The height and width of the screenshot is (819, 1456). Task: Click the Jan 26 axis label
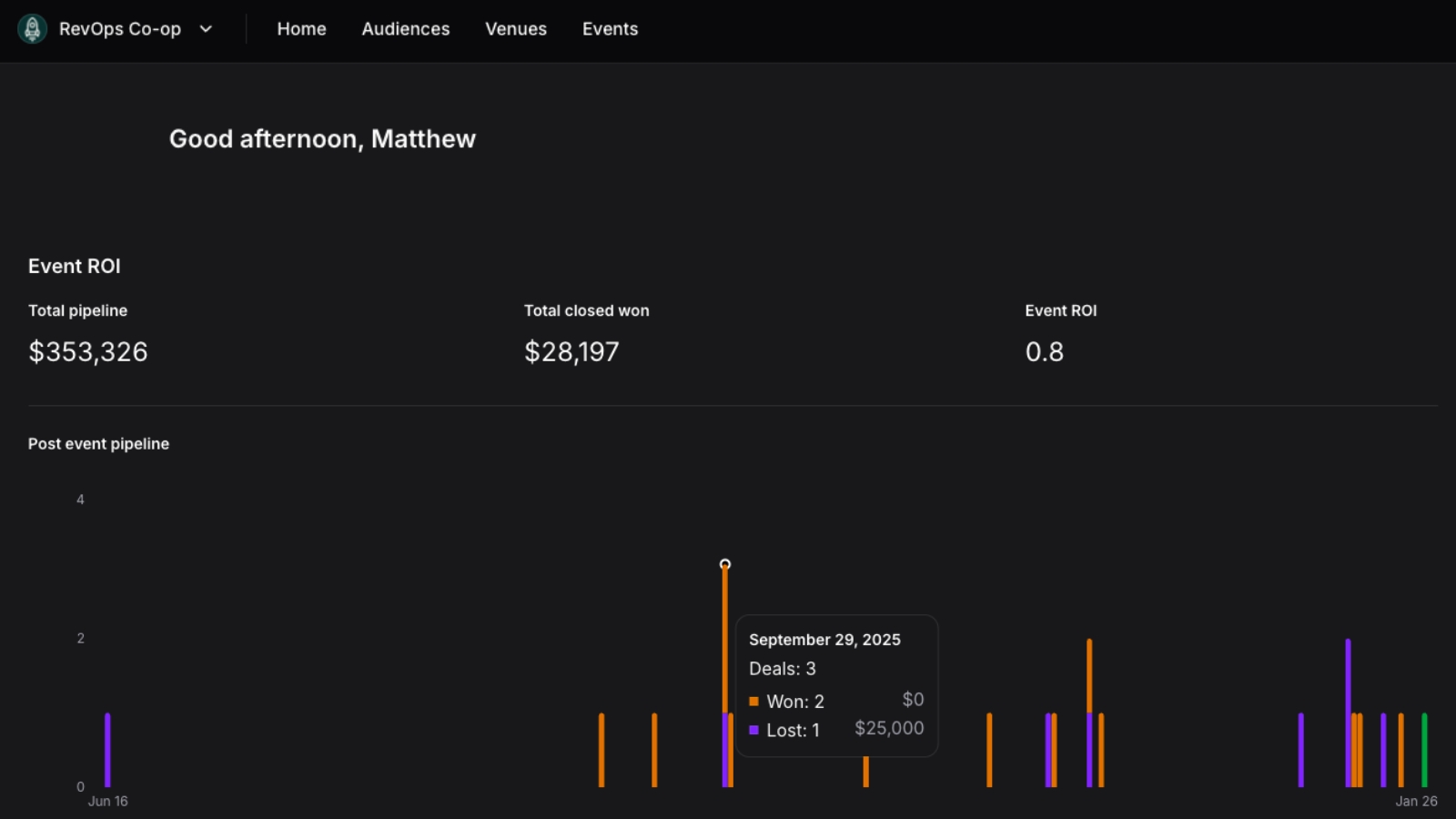tap(1417, 801)
